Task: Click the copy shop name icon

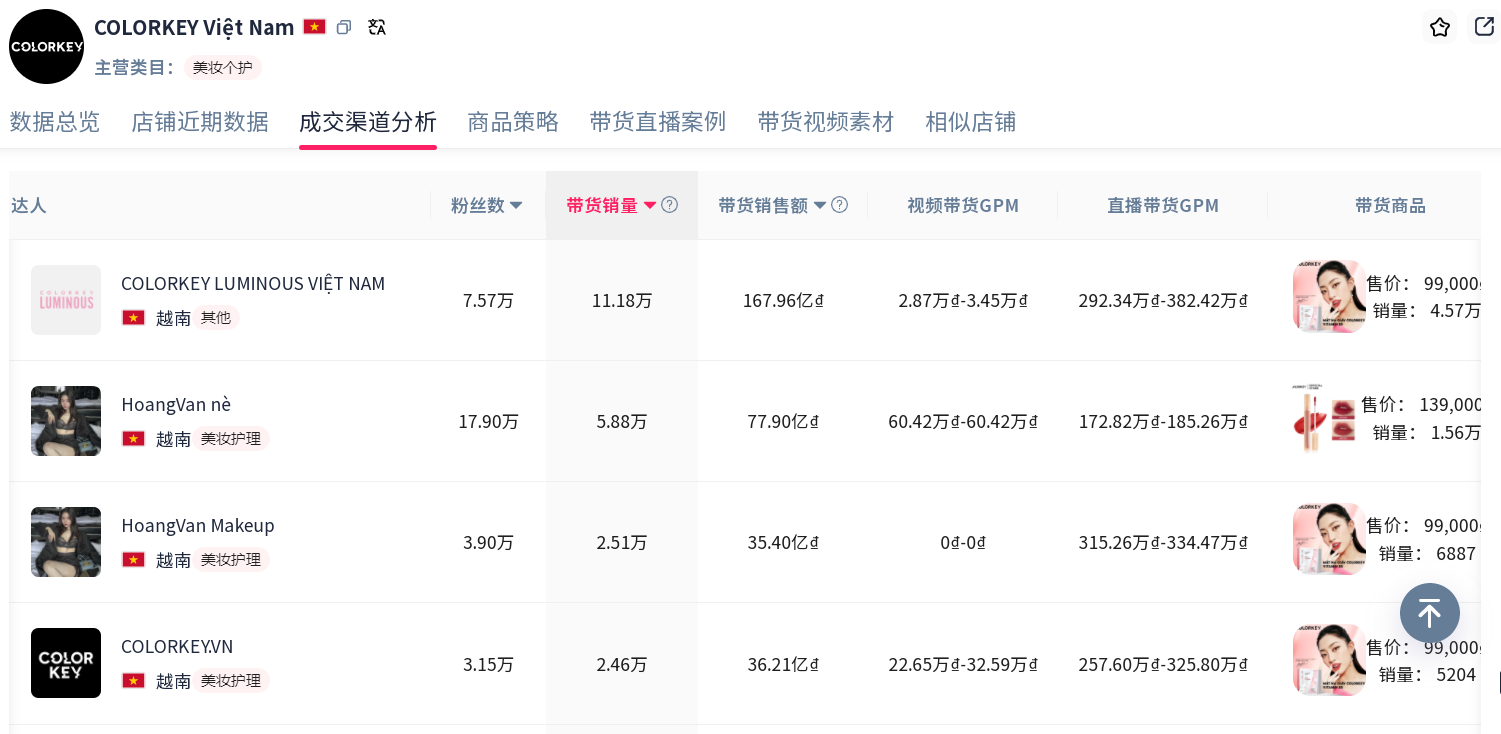Action: tap(344, 28)
